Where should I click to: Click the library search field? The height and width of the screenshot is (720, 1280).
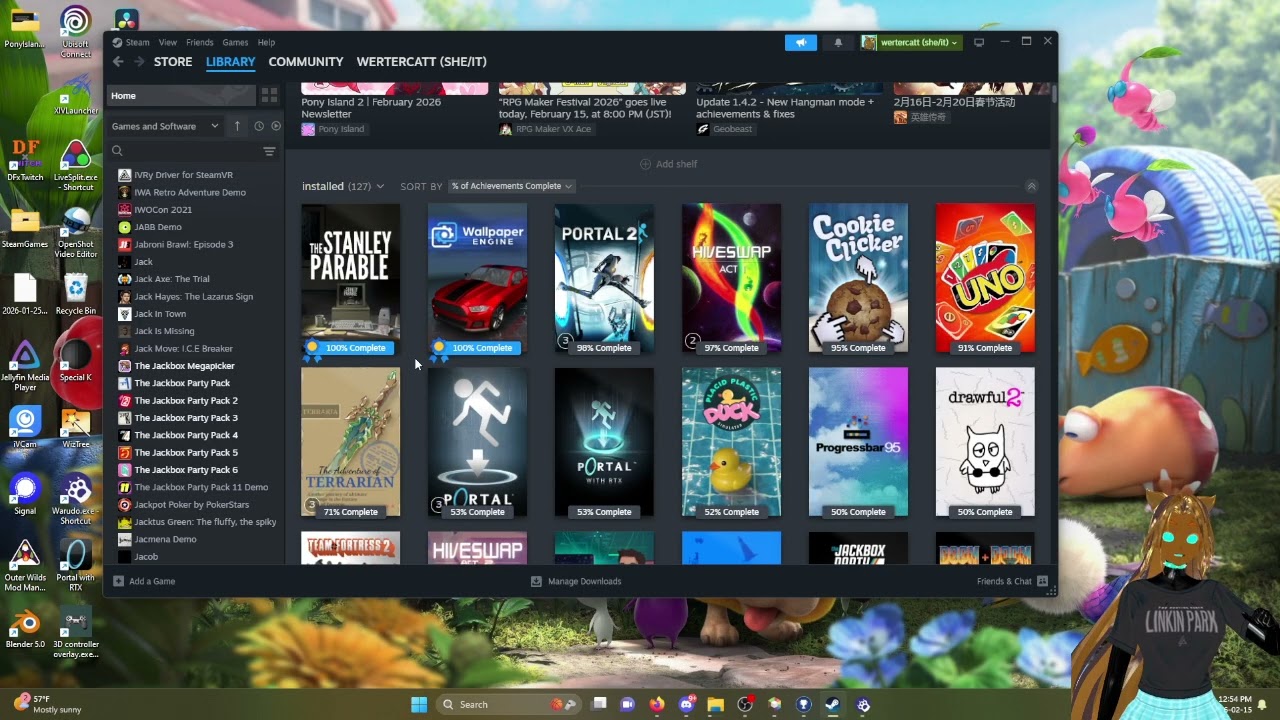(183, 151)
